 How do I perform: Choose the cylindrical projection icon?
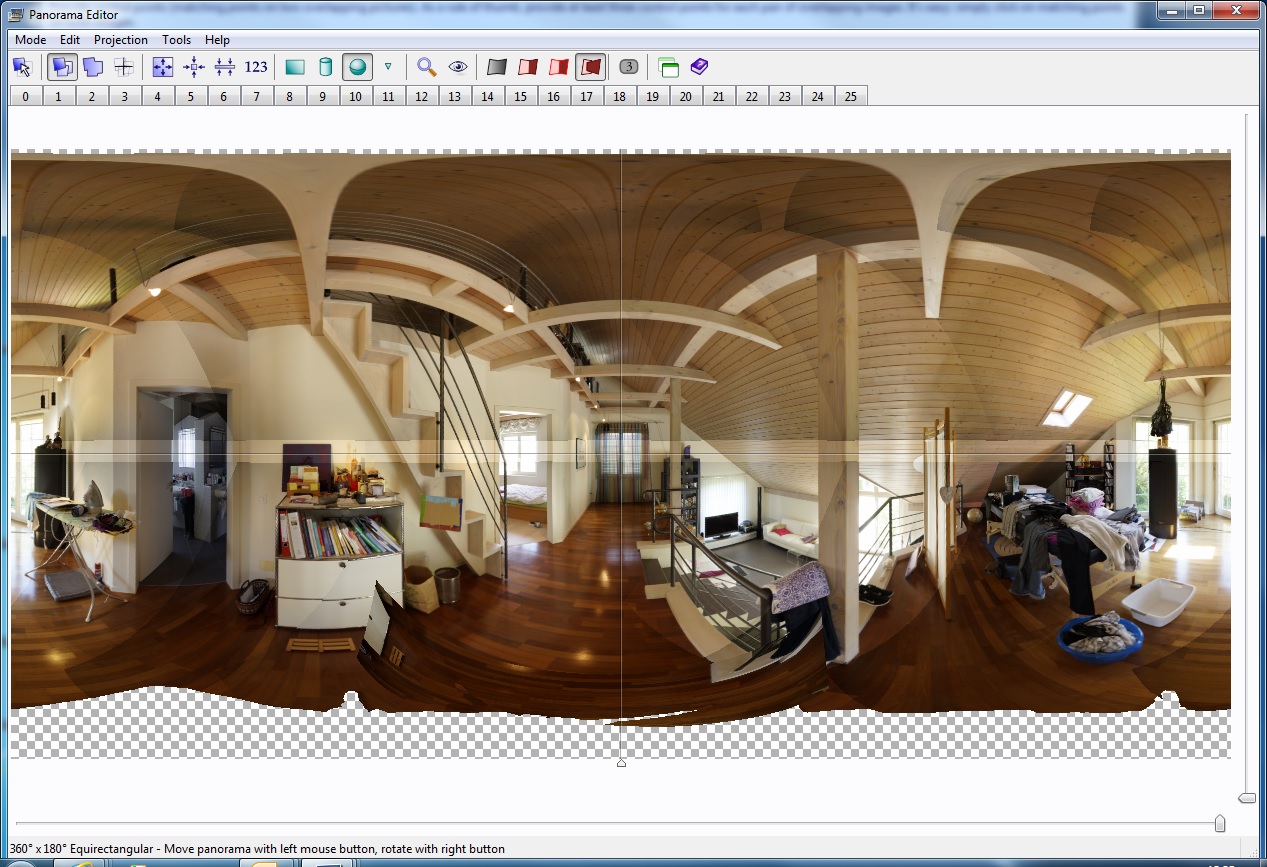pos(325,67)
